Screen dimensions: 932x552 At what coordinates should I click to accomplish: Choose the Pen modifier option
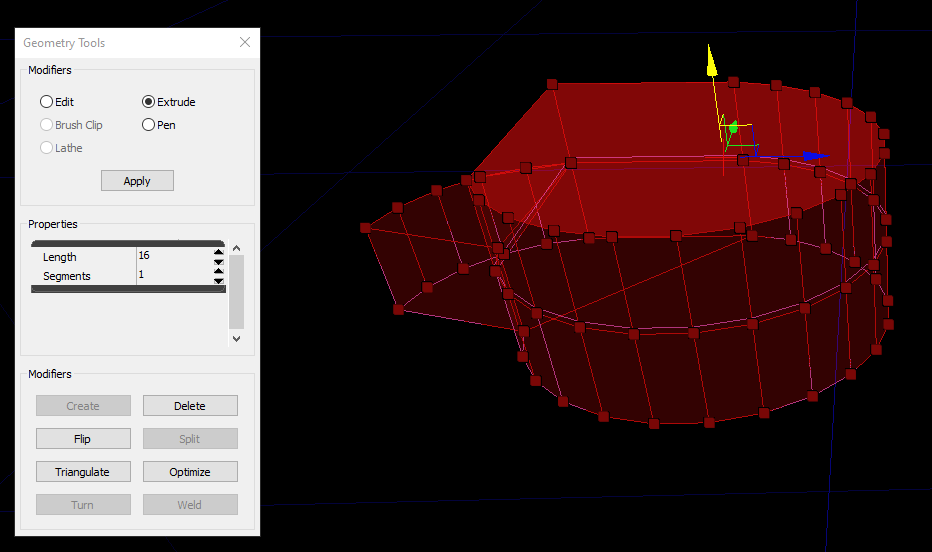click(149, 125)
